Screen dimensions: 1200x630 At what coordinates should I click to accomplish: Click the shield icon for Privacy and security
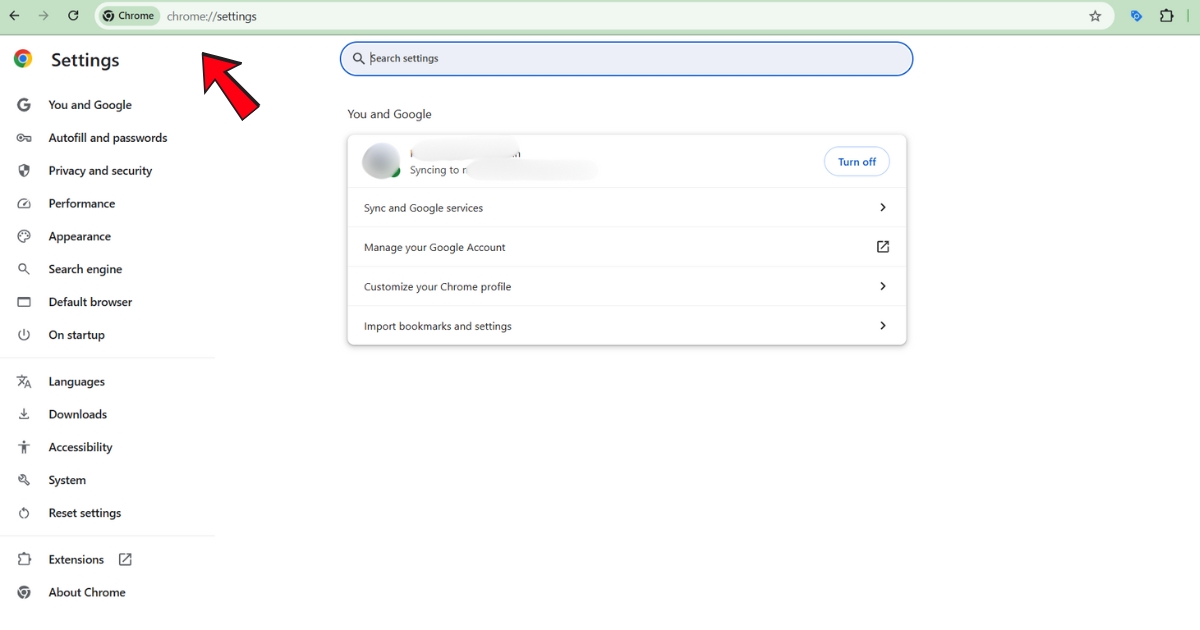point(23,170)
